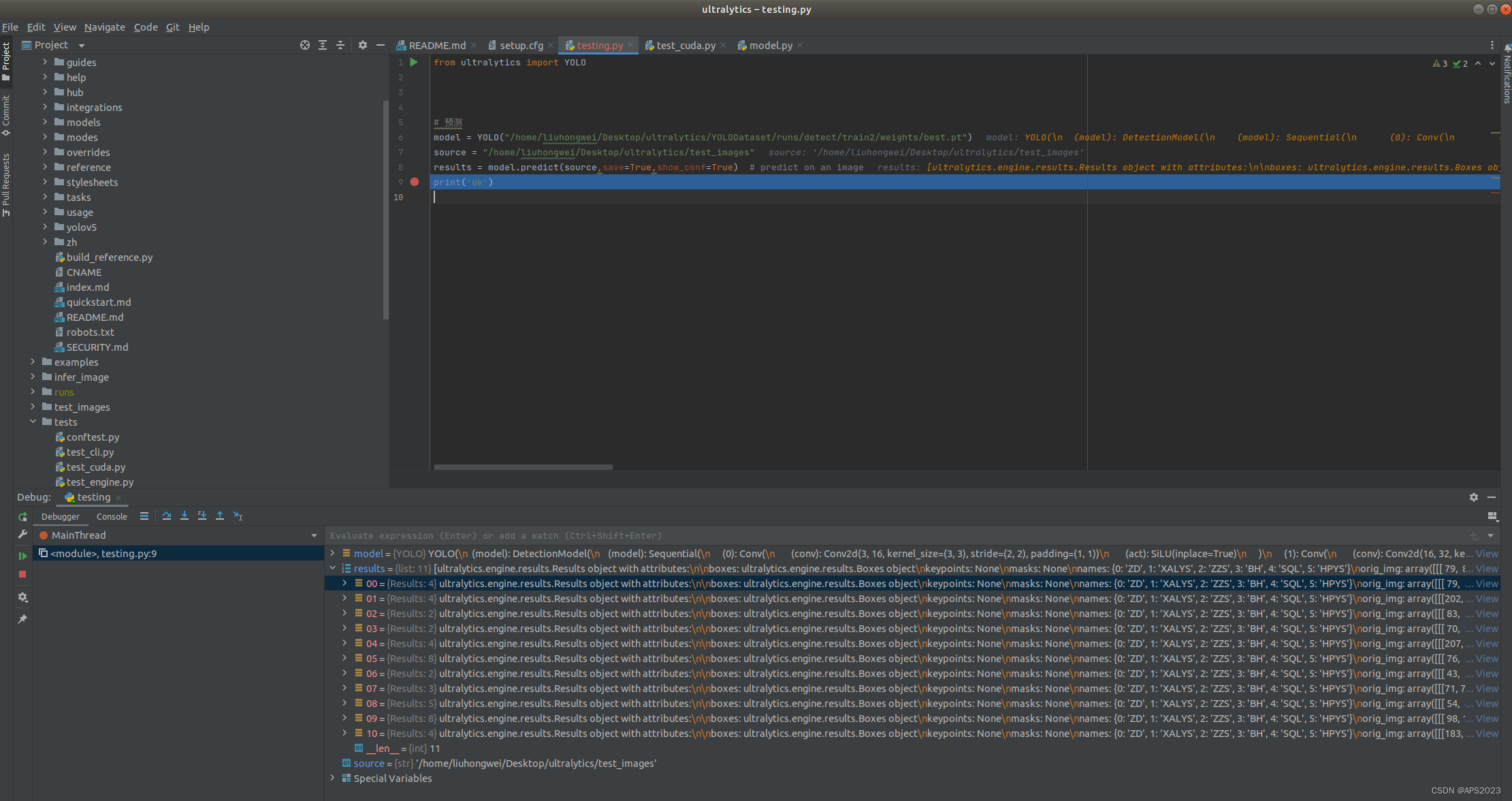Switch to the test_cuda.py editor tab
The height and width of the screenshot is (801, 1512).
(x=685, y=46)
